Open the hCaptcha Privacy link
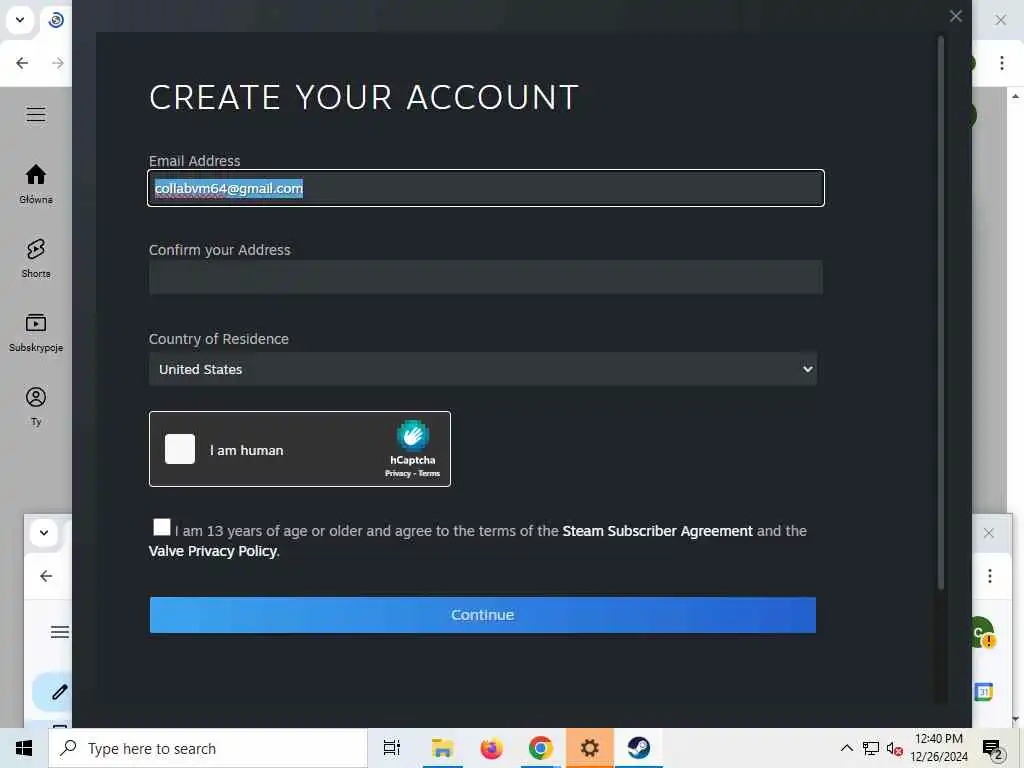1024x768 pixels. 397,473
